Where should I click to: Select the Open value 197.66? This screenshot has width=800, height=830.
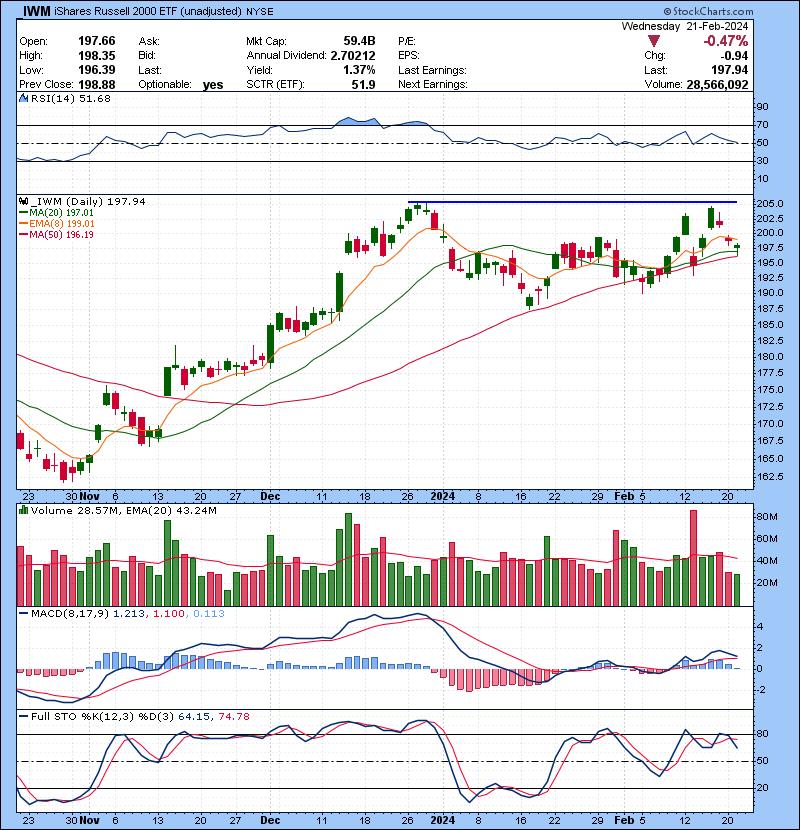96,41
